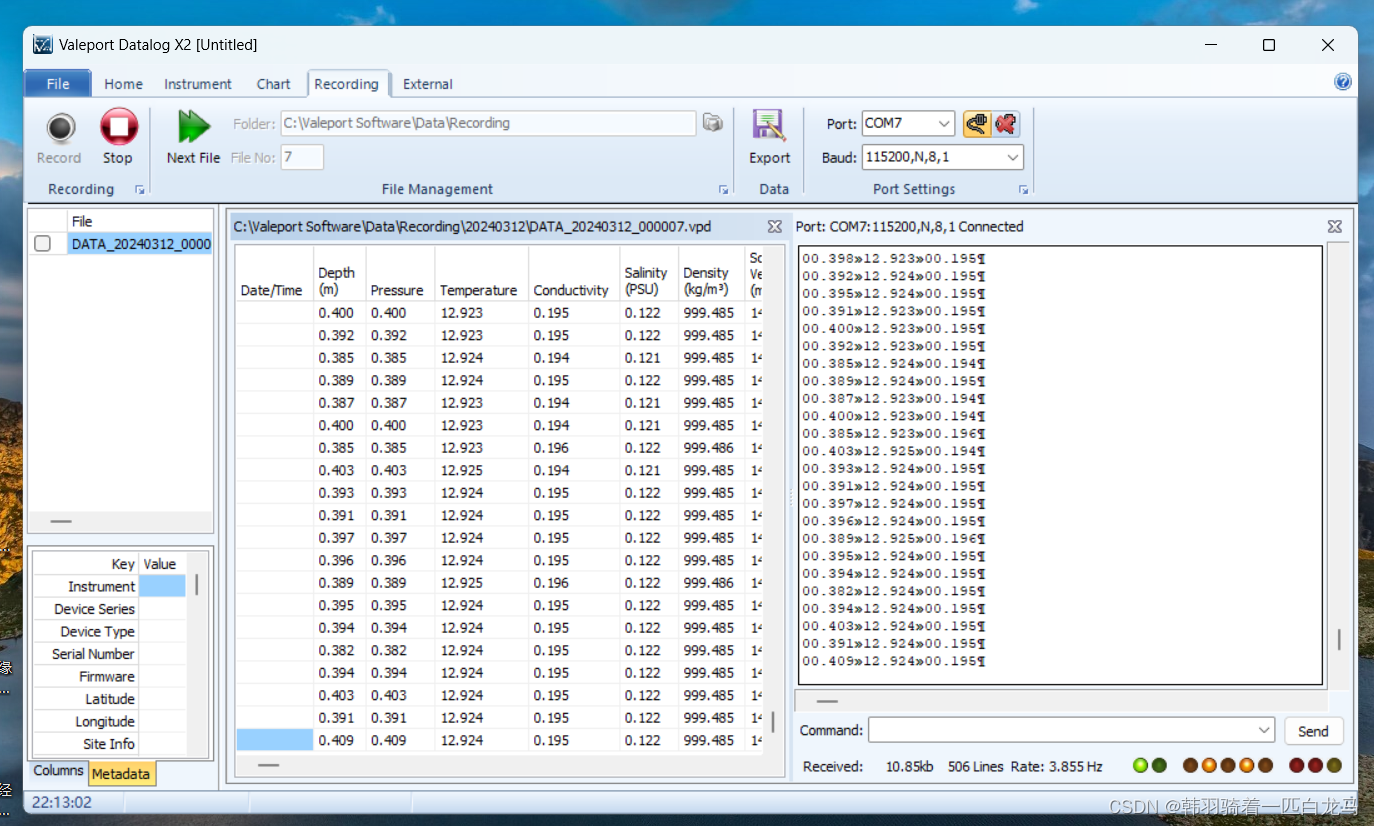Screen dimensions: 1374x826
Task: Click the bright green status LED
Action: (1140, 766)
